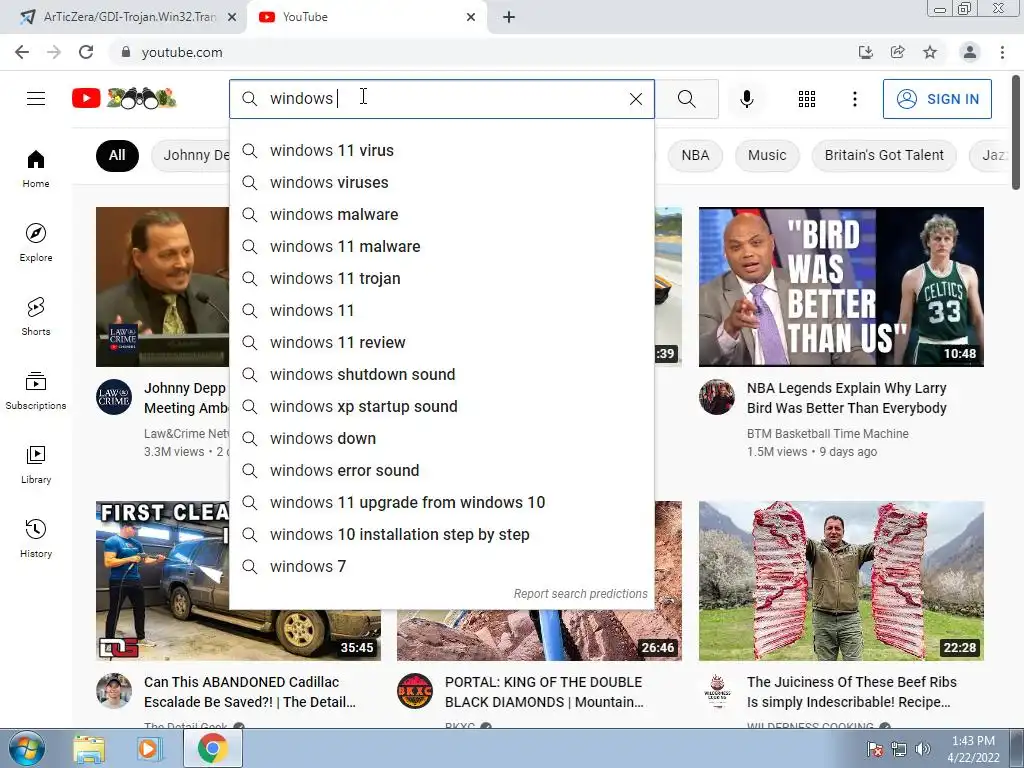1024x768 pixels.
Task: Choose suggestion "windows xp startup sound"
Action: point(441,406)
